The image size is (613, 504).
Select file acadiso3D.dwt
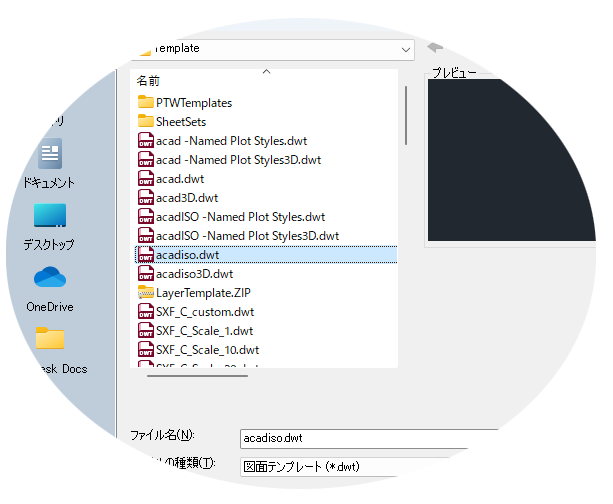pyautogui.click(x=194, y=274)
